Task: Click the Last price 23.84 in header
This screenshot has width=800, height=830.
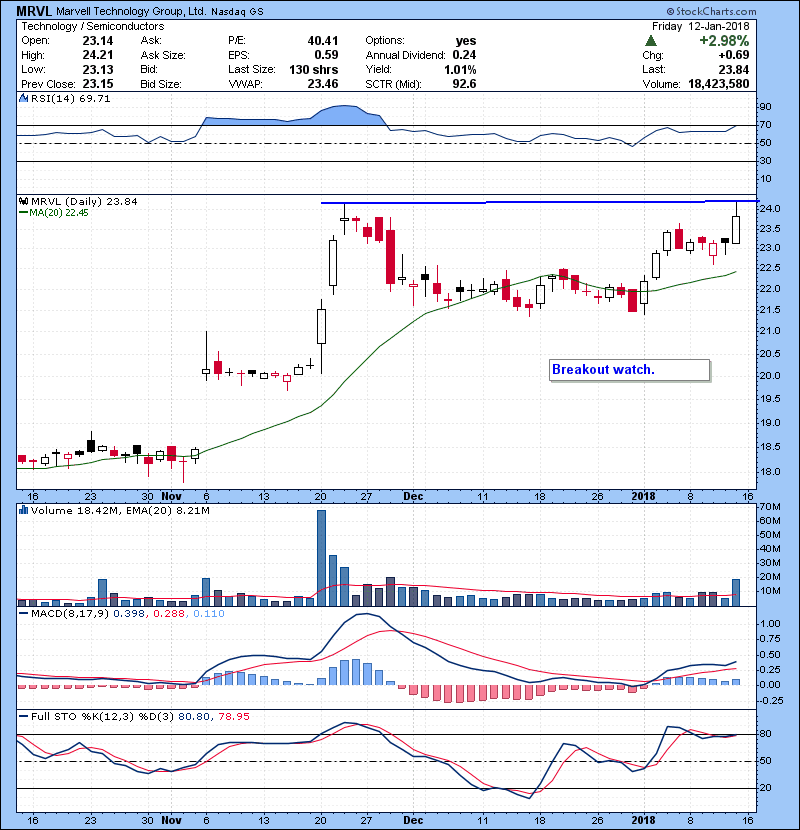Action: tap(734, 69)
